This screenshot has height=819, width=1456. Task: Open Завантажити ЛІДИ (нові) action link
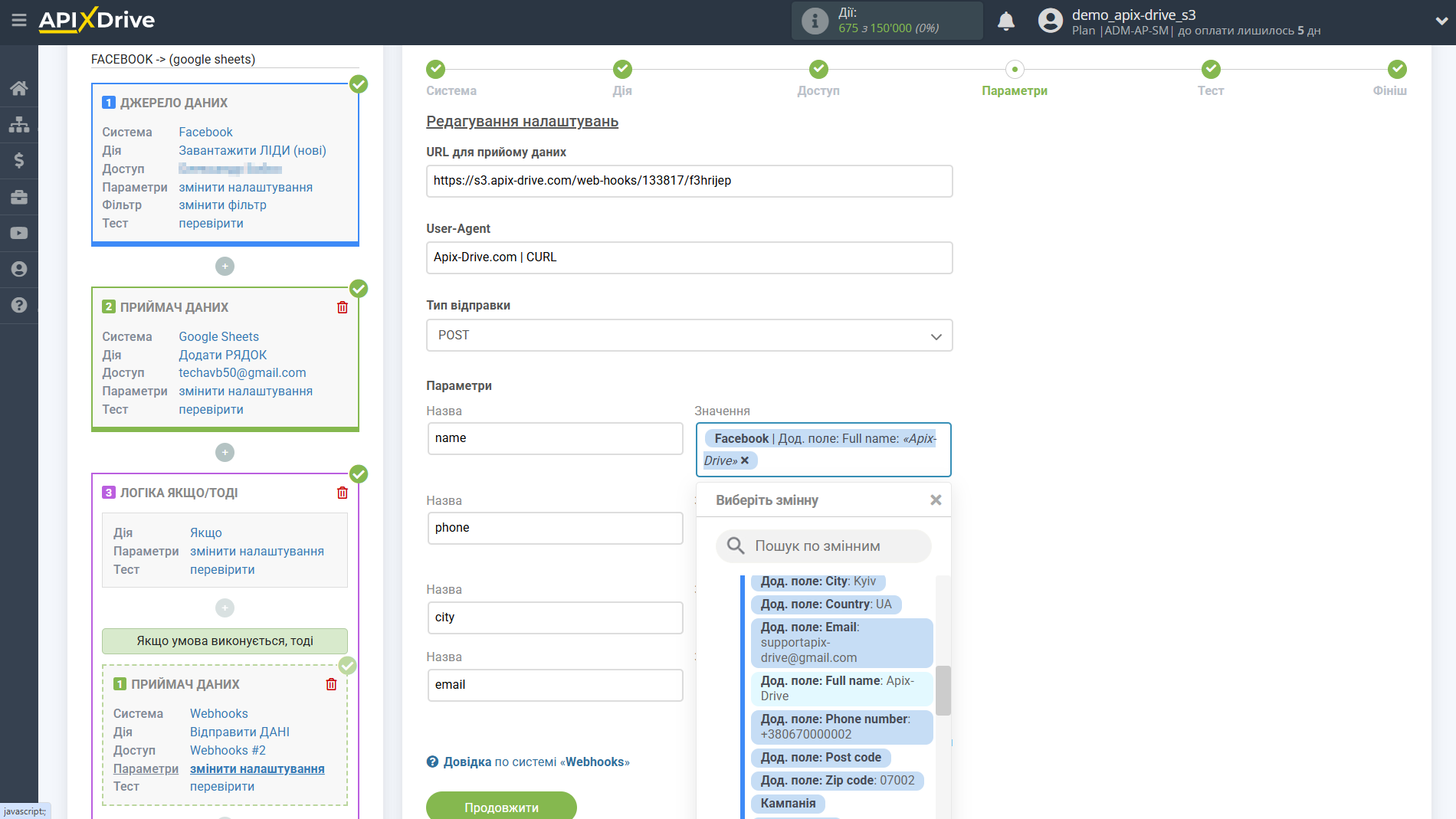click(252, 151)
